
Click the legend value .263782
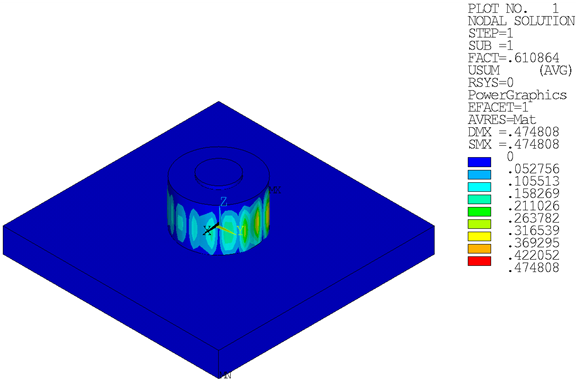point(533,218)
